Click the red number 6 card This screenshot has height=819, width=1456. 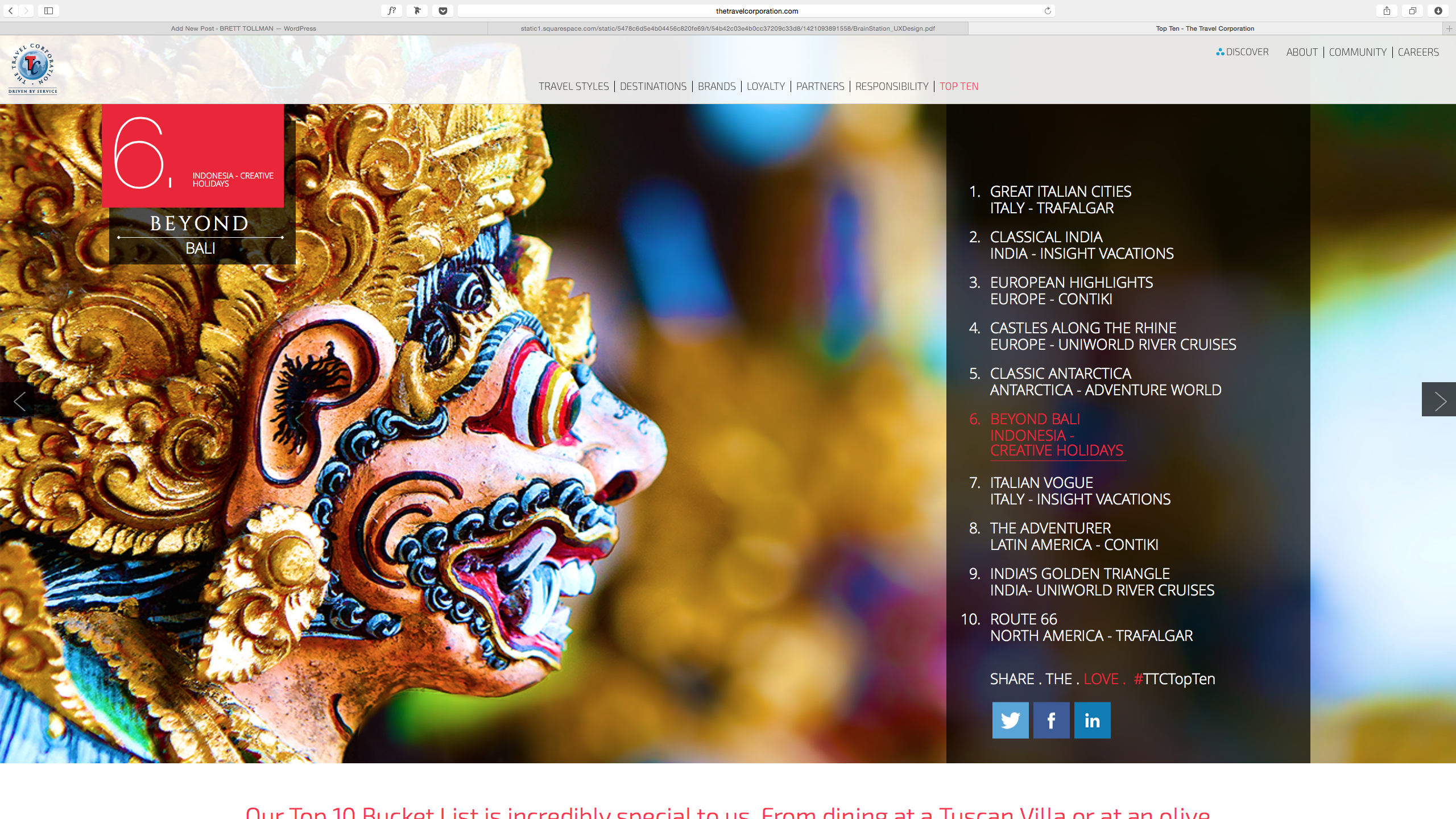point(193,155)
